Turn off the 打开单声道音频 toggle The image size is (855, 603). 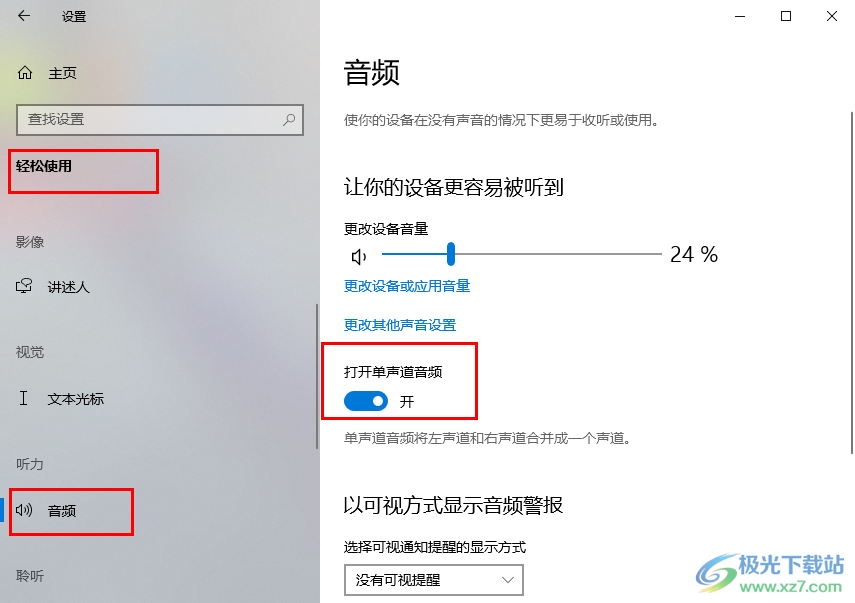pos(365,401)
